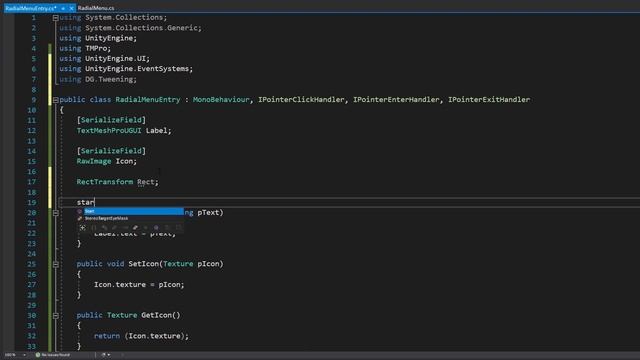Click the RectTransform type on line 17
The height and width of the screenshot is (360, 640).
(x=105, y=182)
